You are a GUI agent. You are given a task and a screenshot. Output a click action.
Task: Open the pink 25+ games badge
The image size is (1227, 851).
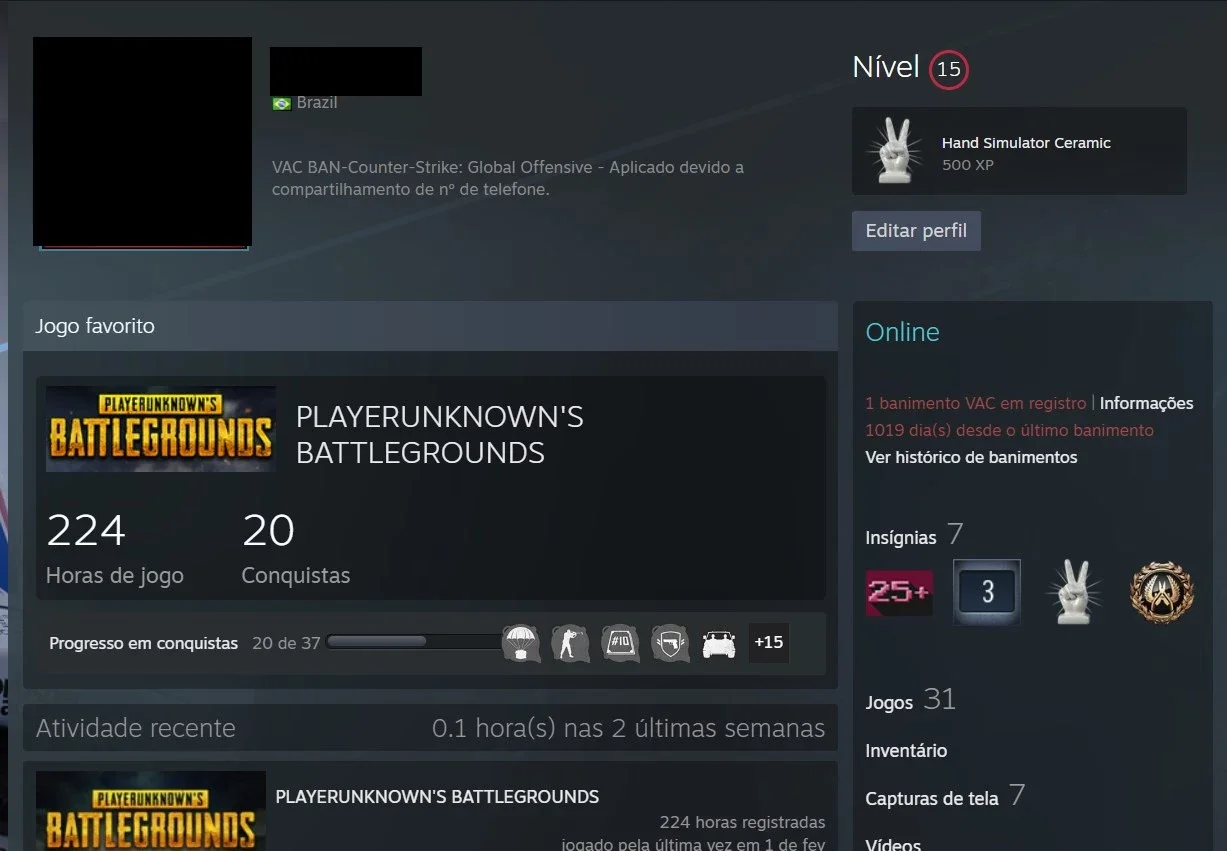pos(899,592)
